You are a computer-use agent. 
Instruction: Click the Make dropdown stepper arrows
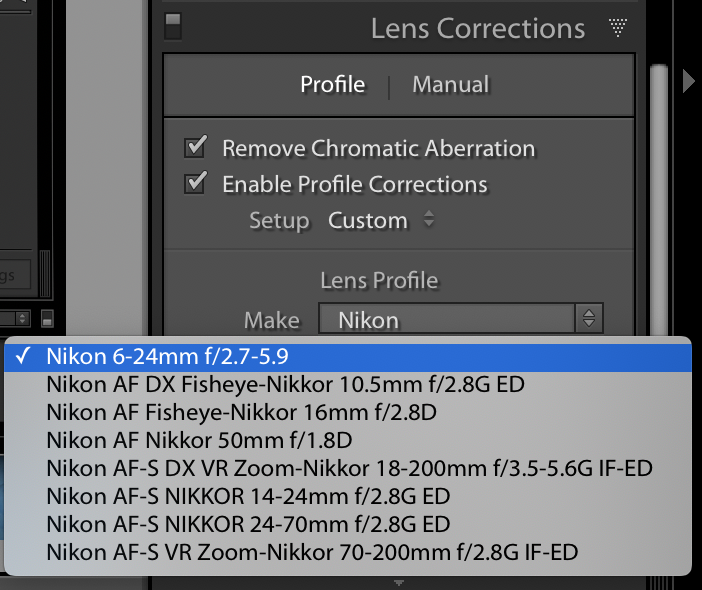click(x=589, y=319)
